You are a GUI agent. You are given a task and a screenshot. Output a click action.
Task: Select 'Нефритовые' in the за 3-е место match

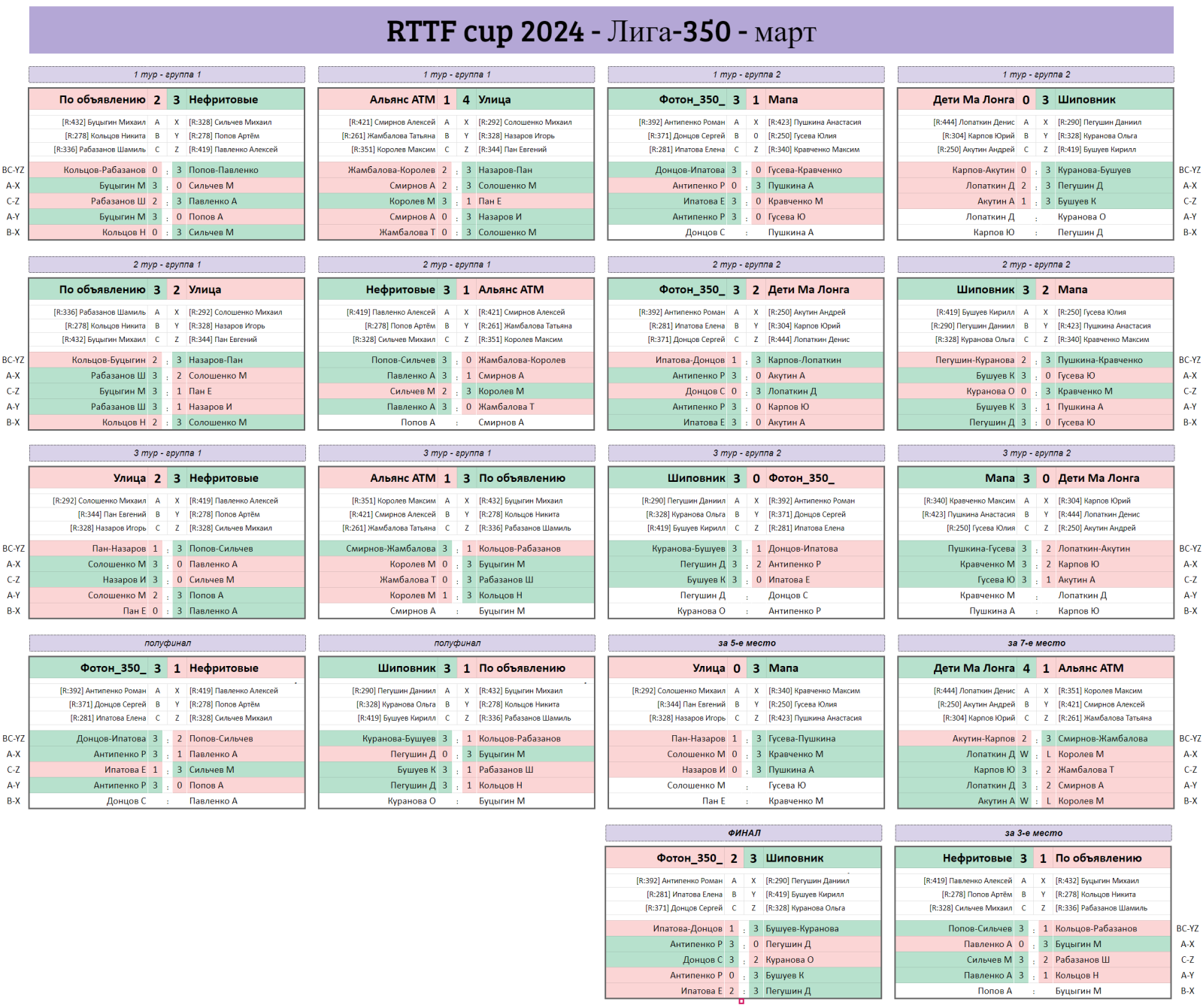(977, 858)
